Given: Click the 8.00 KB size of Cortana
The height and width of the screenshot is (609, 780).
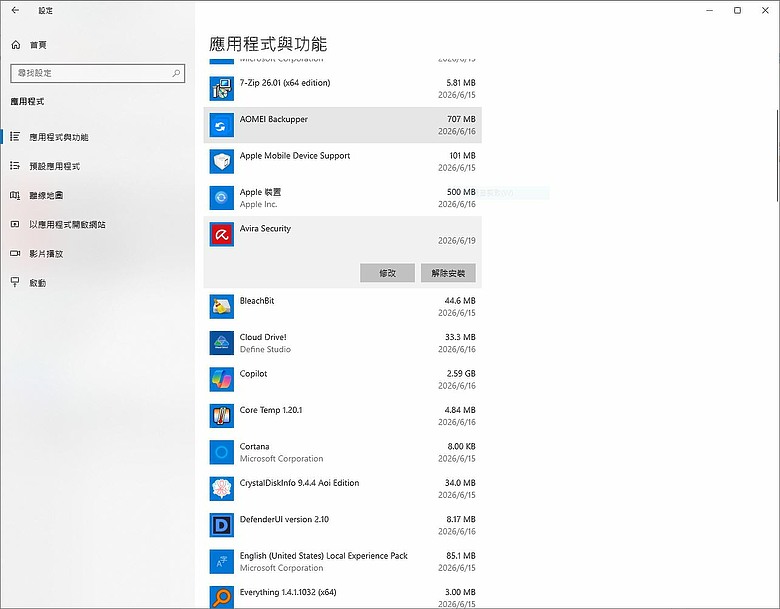Looking at the screenshot, I should click(462, 446).
